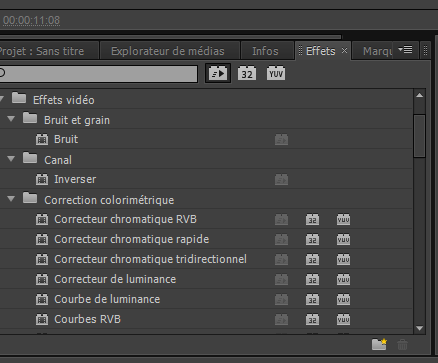Image resolution: width=438 pixels, height=363 pixels.
Task: Open the Infos tab
Action: tap(265, 51)
